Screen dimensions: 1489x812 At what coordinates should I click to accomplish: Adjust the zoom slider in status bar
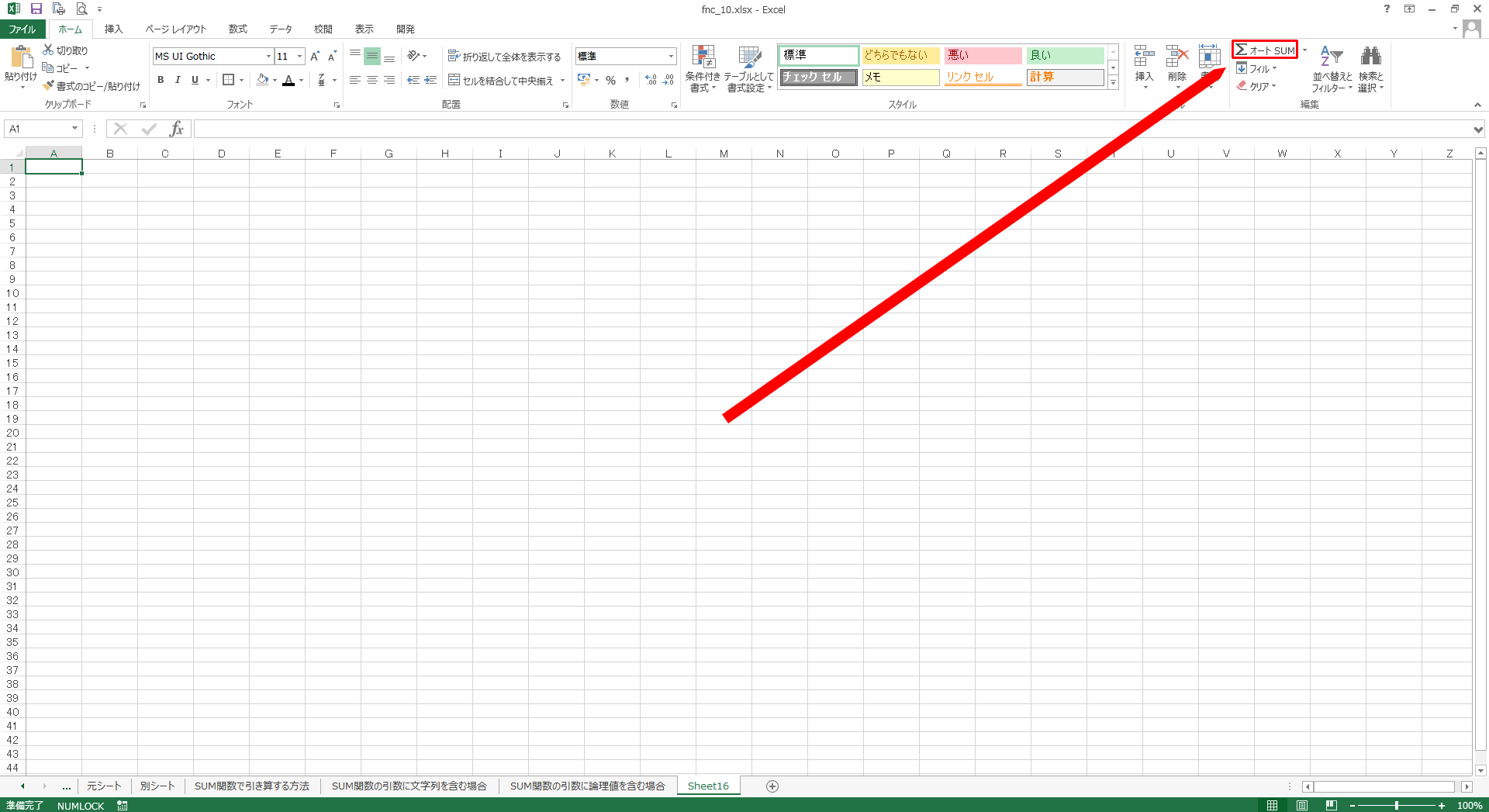(x=1397, y=805)
